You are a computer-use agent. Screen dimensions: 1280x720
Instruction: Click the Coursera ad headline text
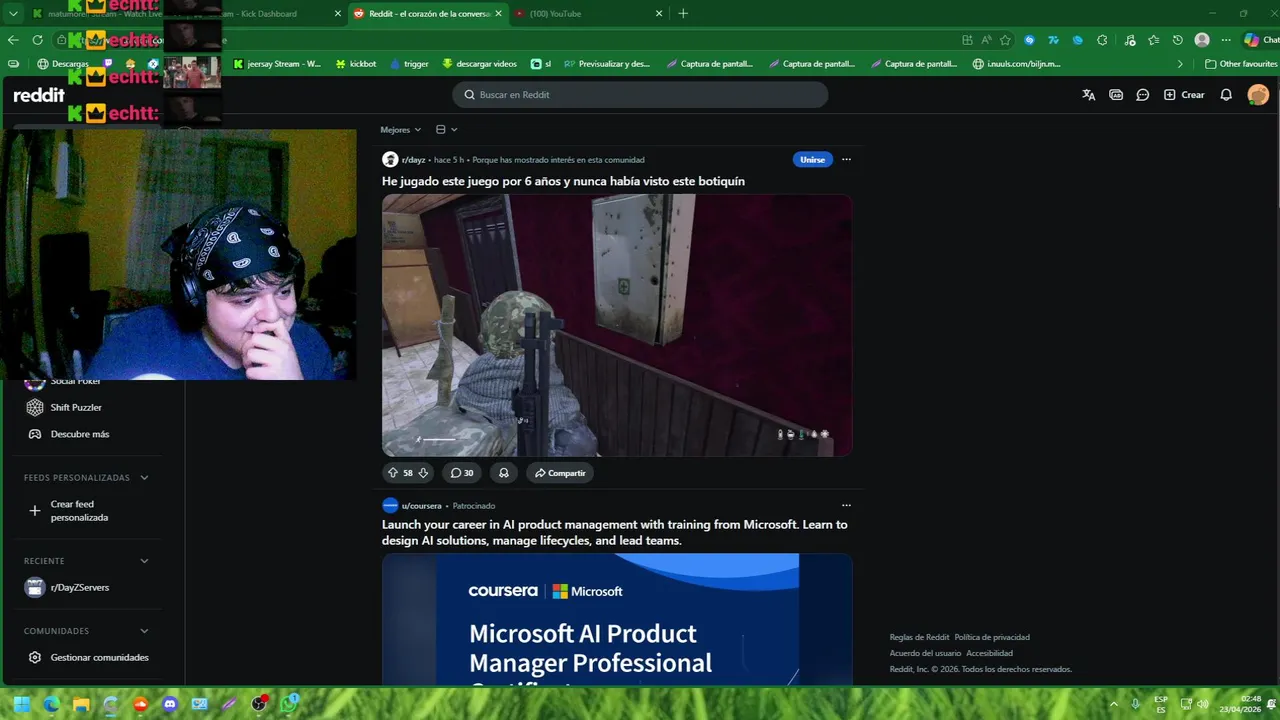(x=614, y=532)
